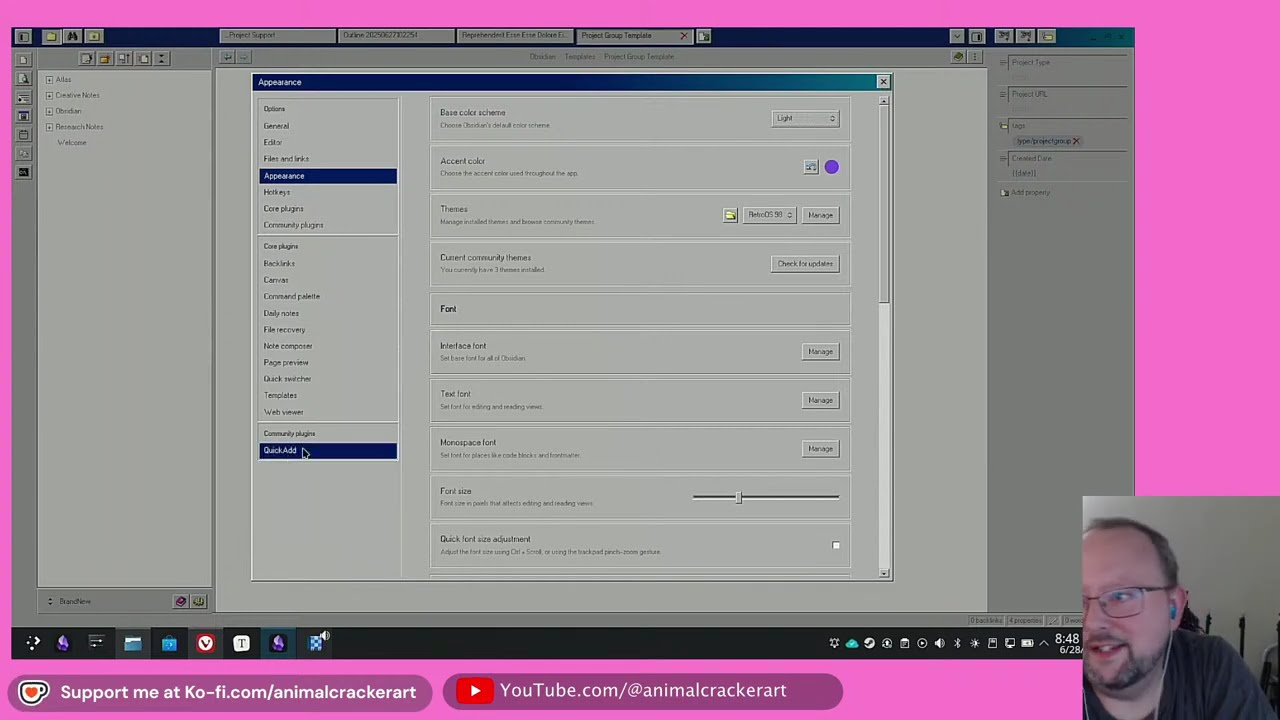Open Community plugins settings
The width and height of the screenshot is (1280, 720).
(x=328, y=225)
